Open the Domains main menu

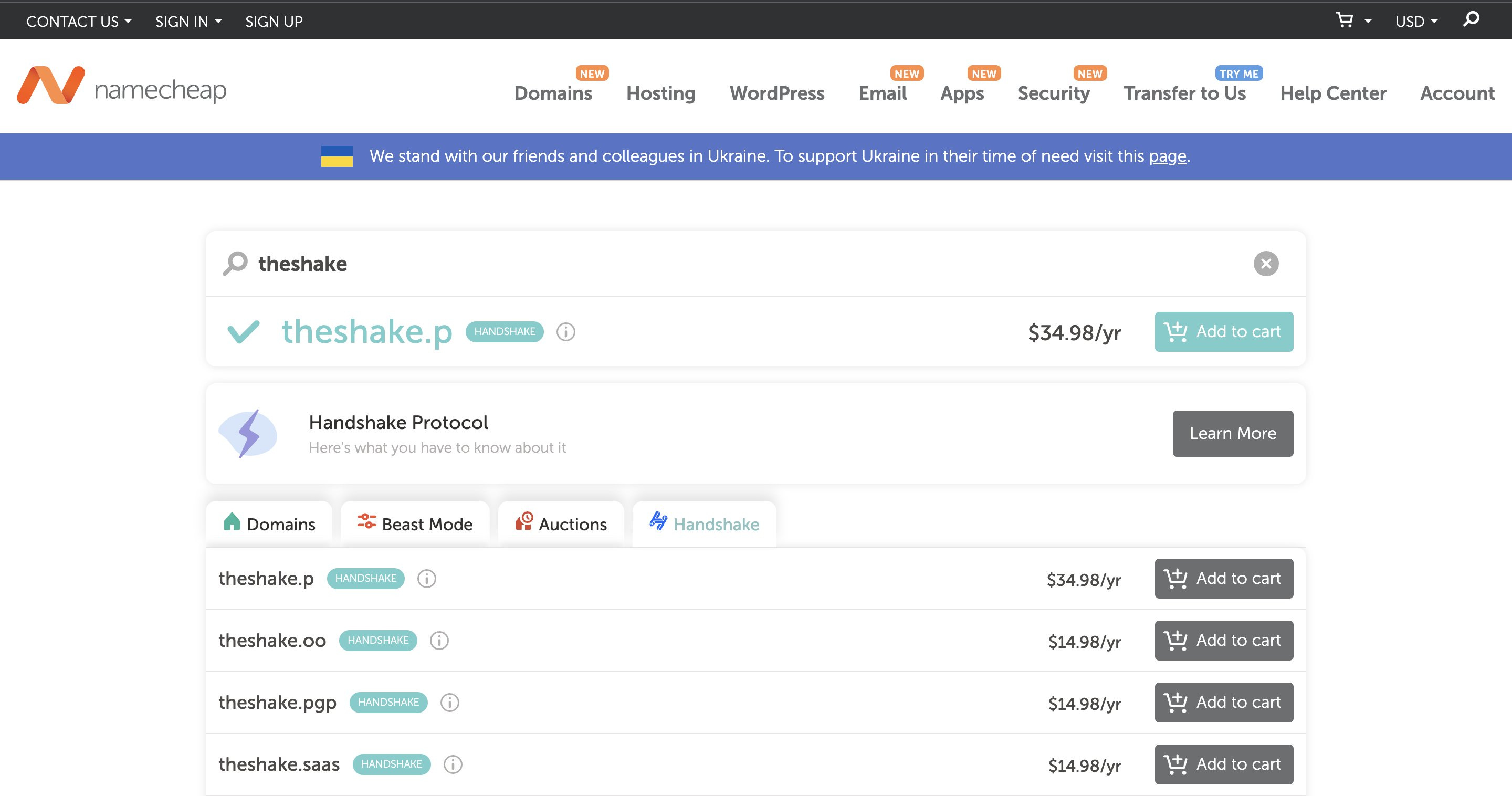click(553, 93)
